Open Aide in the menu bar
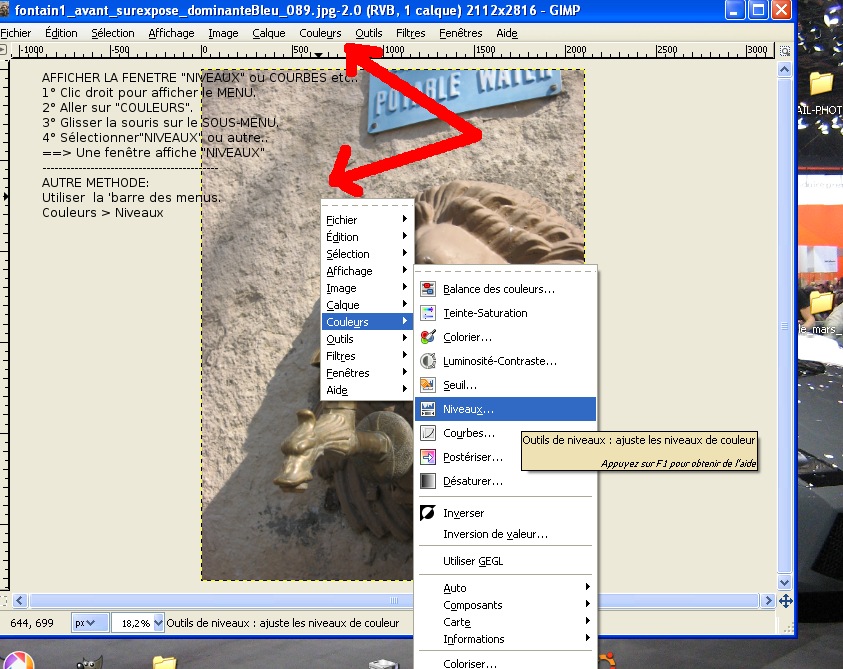Image resolution: width=843 pixels, height=669 pixels. pyautogui.click(x=507, y=33)
